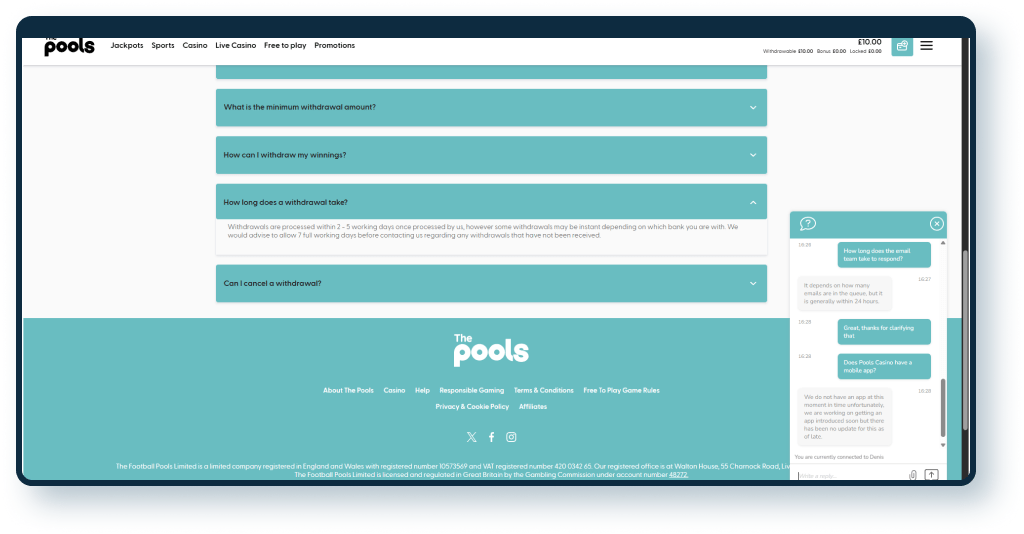The width and height of the screenshot is (1024, 534).
Task: Follow the Help footer link
Action: [423, 390]
